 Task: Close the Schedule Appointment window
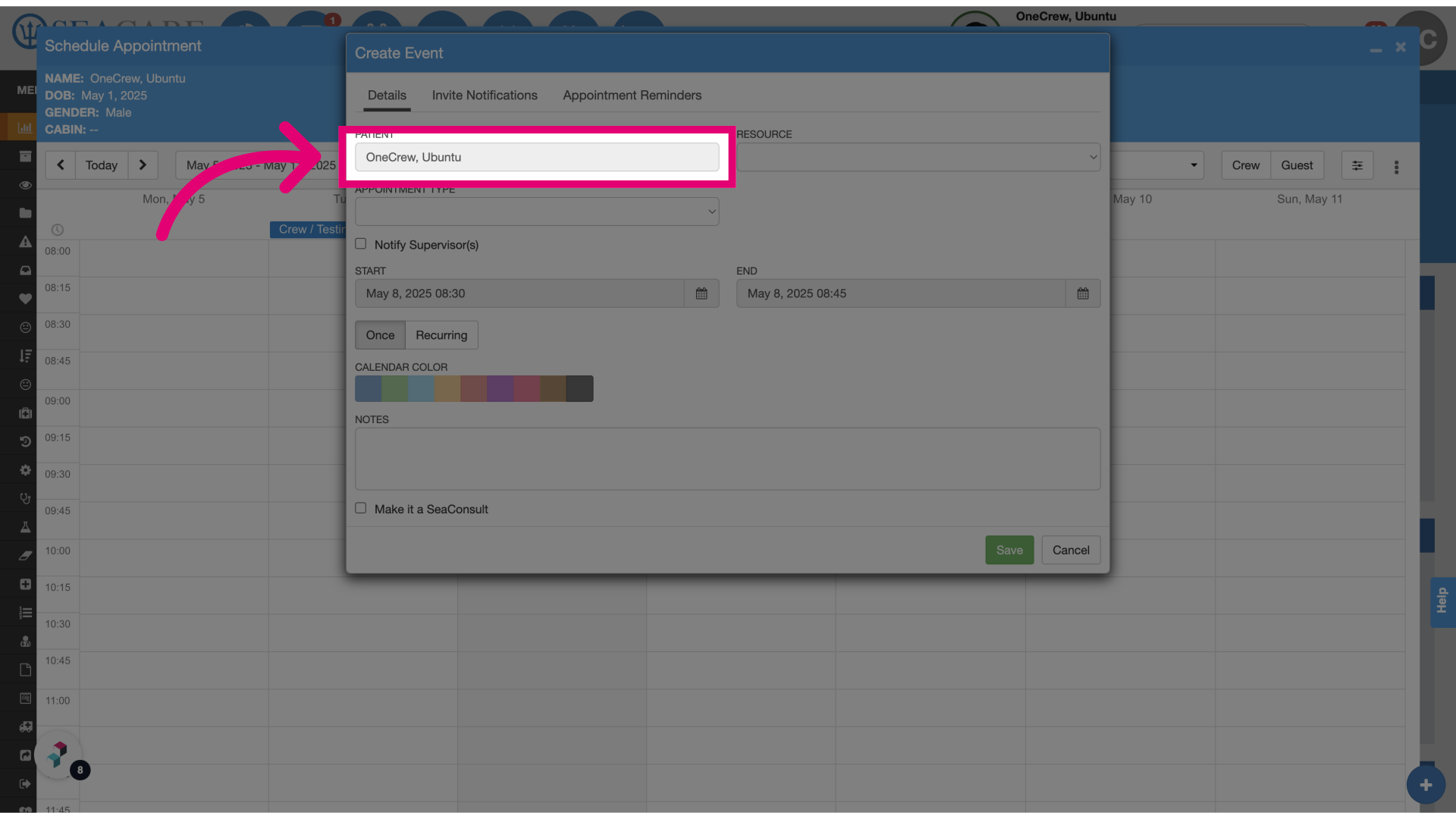[1401, 47]
